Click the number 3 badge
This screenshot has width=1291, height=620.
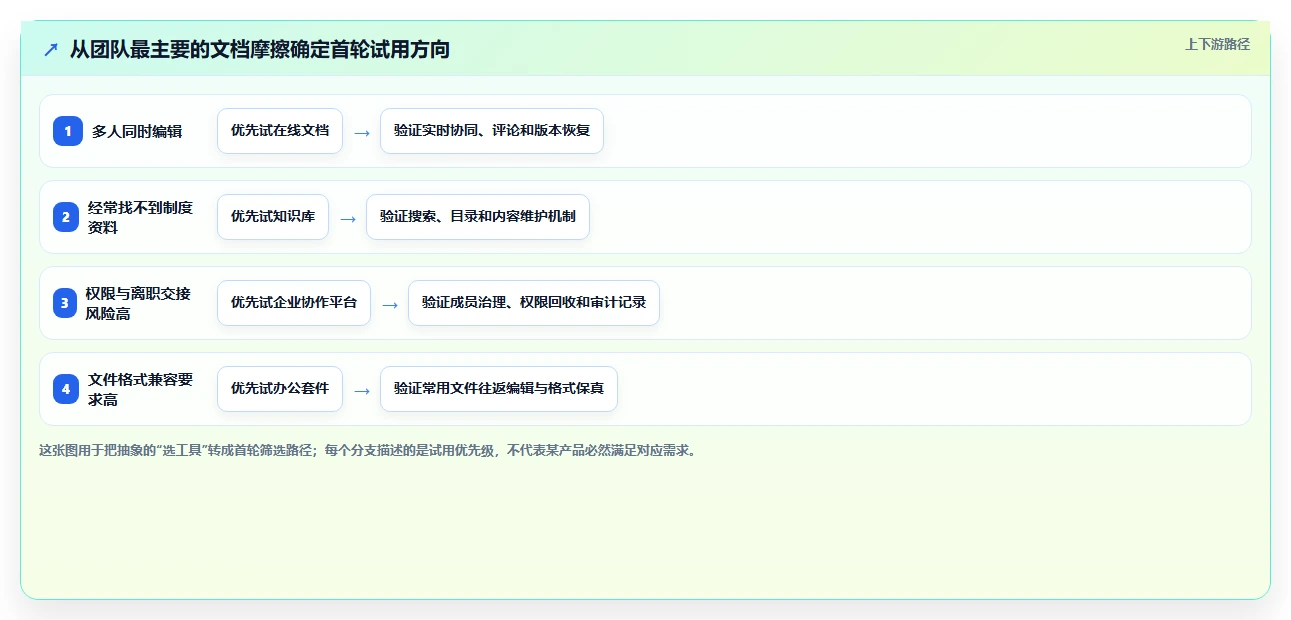point(65,303)
